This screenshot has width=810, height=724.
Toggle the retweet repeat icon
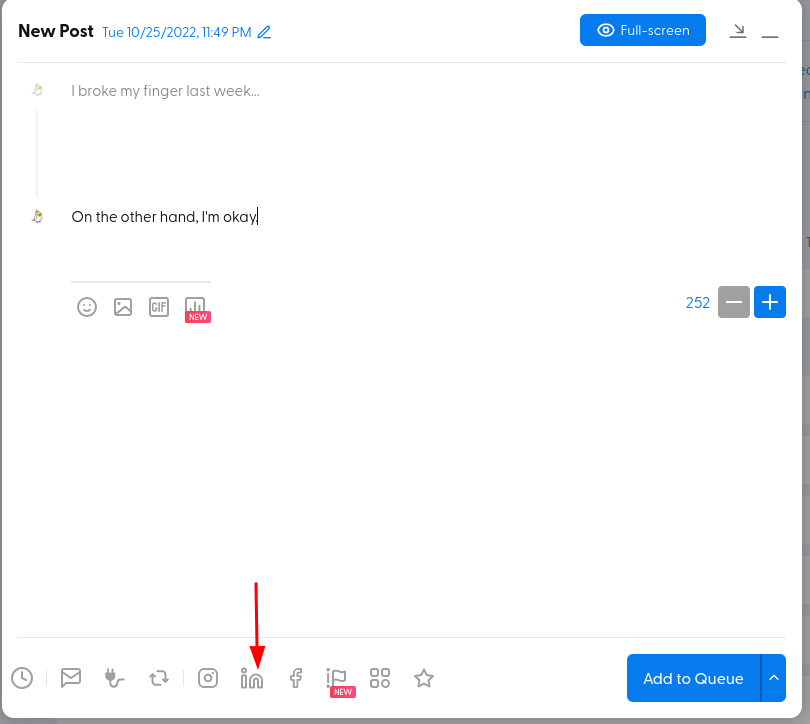pyautogui.click(x=159, y=678)
